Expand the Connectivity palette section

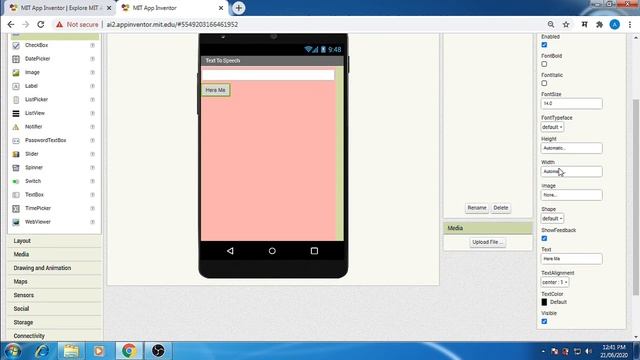coord(54,336)
